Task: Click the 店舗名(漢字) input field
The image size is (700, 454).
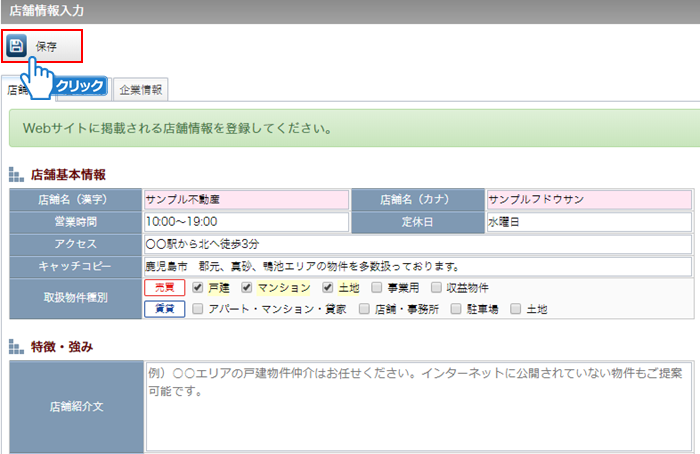Action: pos(245,199)
